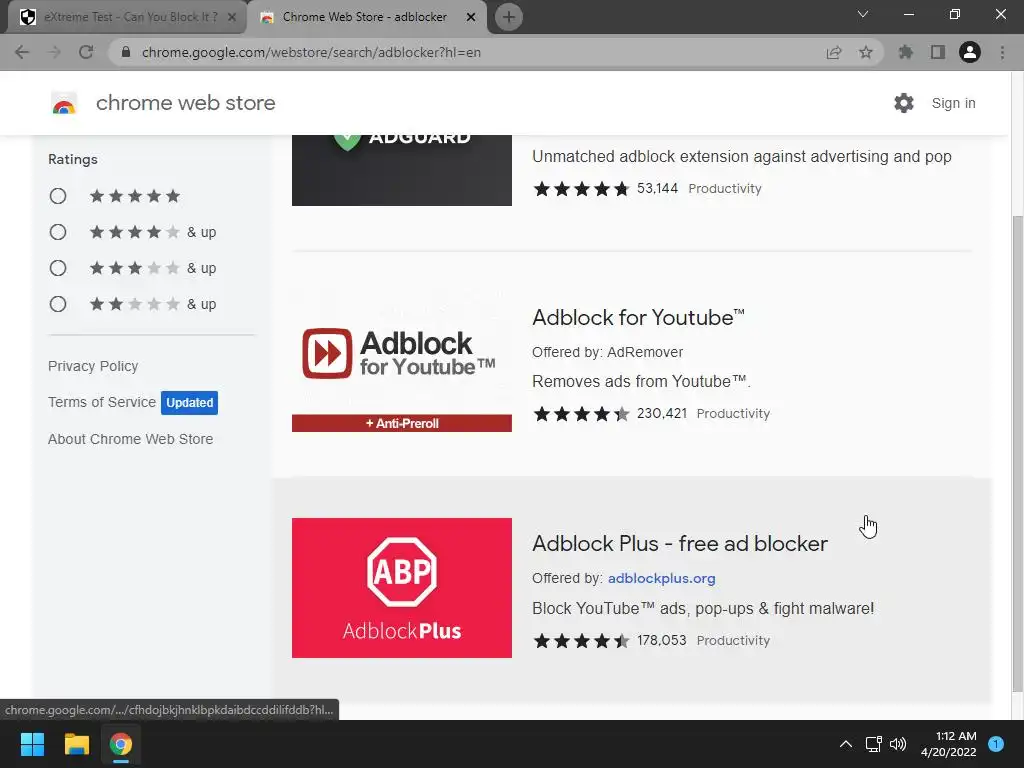Image resolution: width=1024 pixels, height=768 pixels.
Task: Share this page via the share icon
Action: (834, 52)
